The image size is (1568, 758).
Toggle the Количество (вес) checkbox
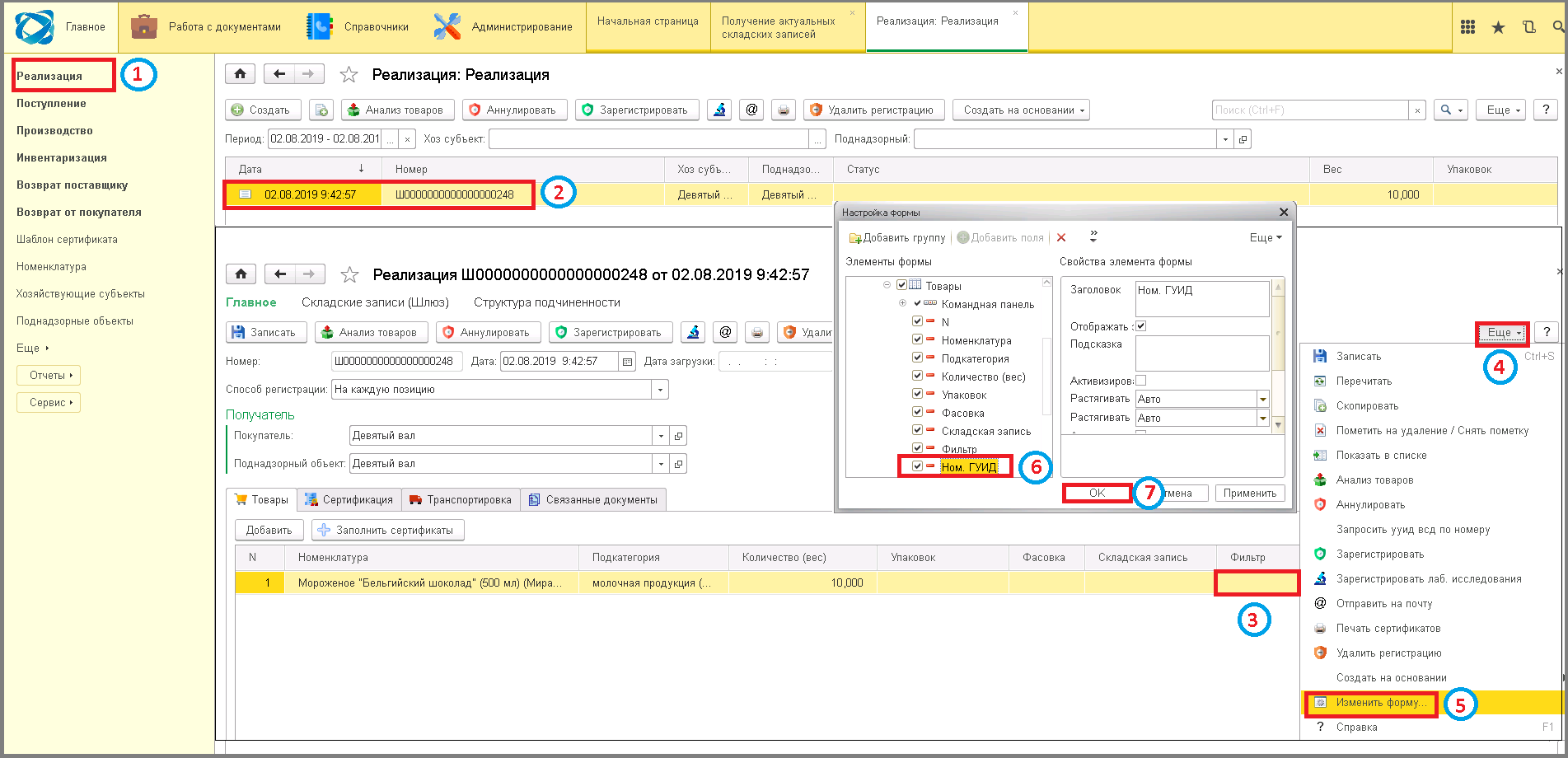coord(917,376)
